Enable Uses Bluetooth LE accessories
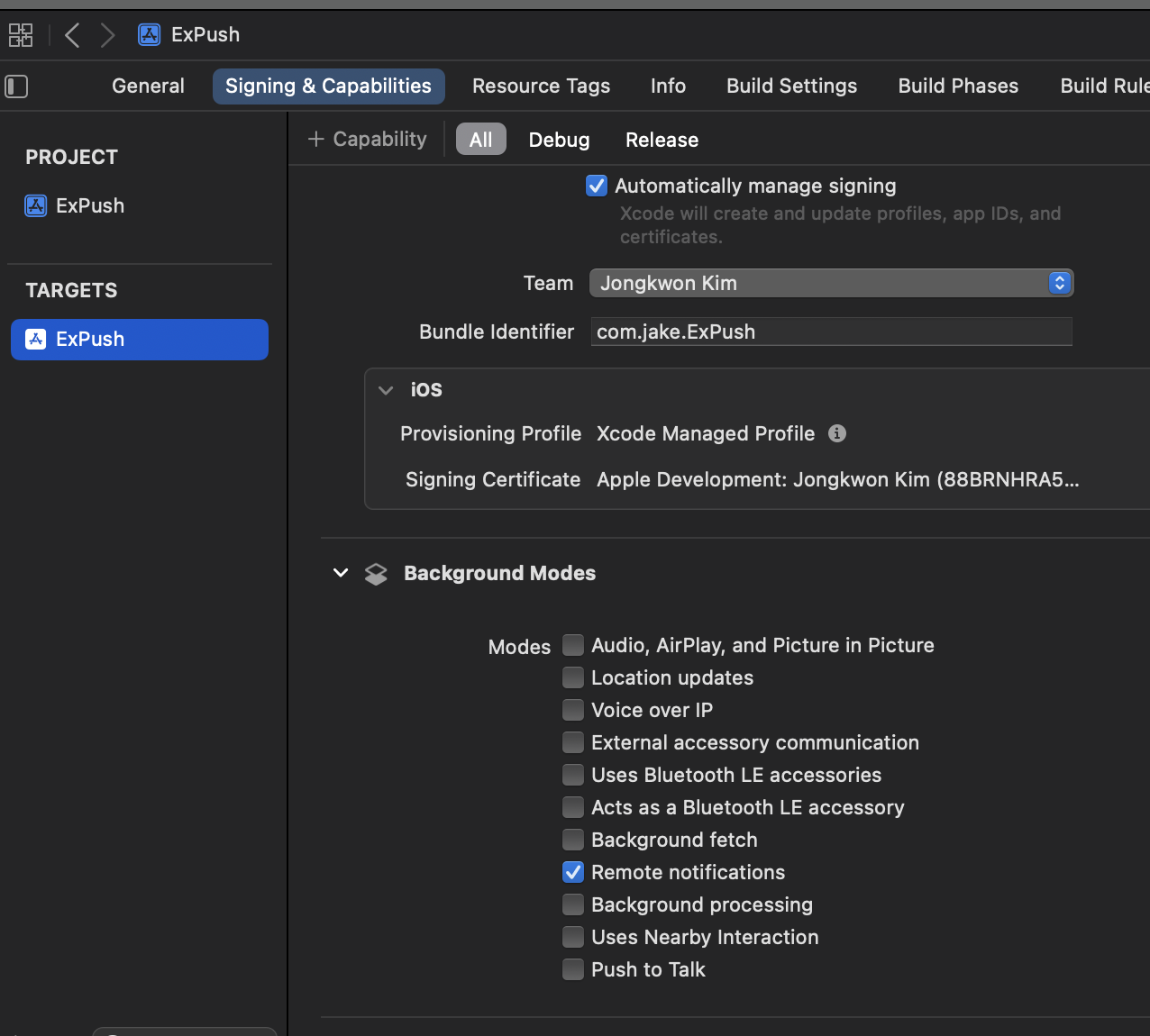Image resolution: width=1150 pixels, height=1036 pixels. [573, 775]
